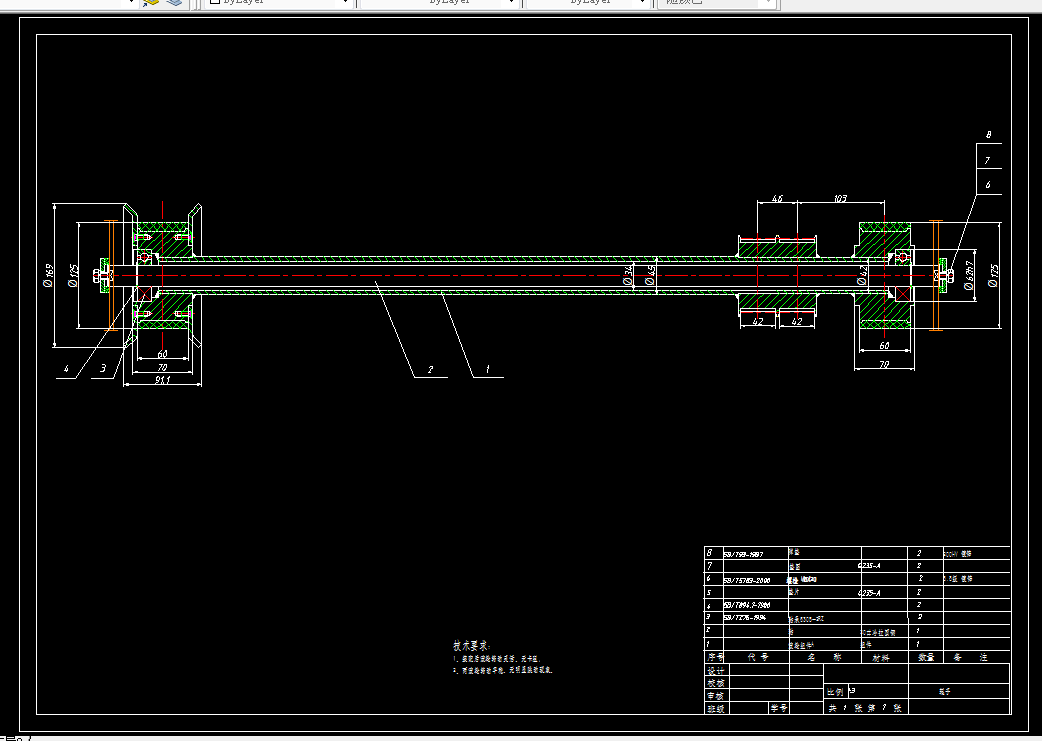Select the Ø125 dimension beside Ø169
The height and width of the screenshot is (741, 1042).
(x=74, y=276)
